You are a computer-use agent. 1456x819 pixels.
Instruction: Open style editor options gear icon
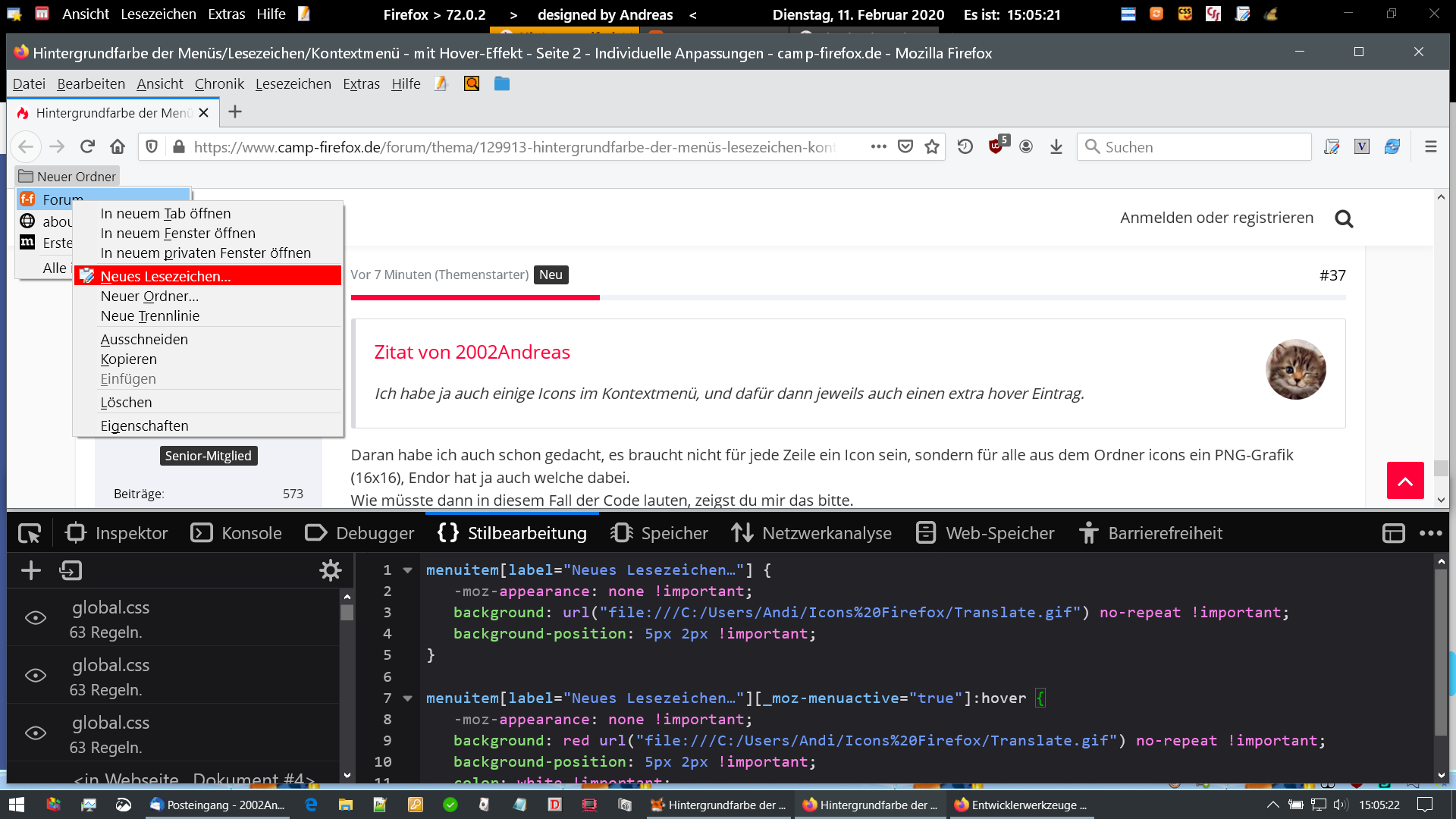pos(331,570)
